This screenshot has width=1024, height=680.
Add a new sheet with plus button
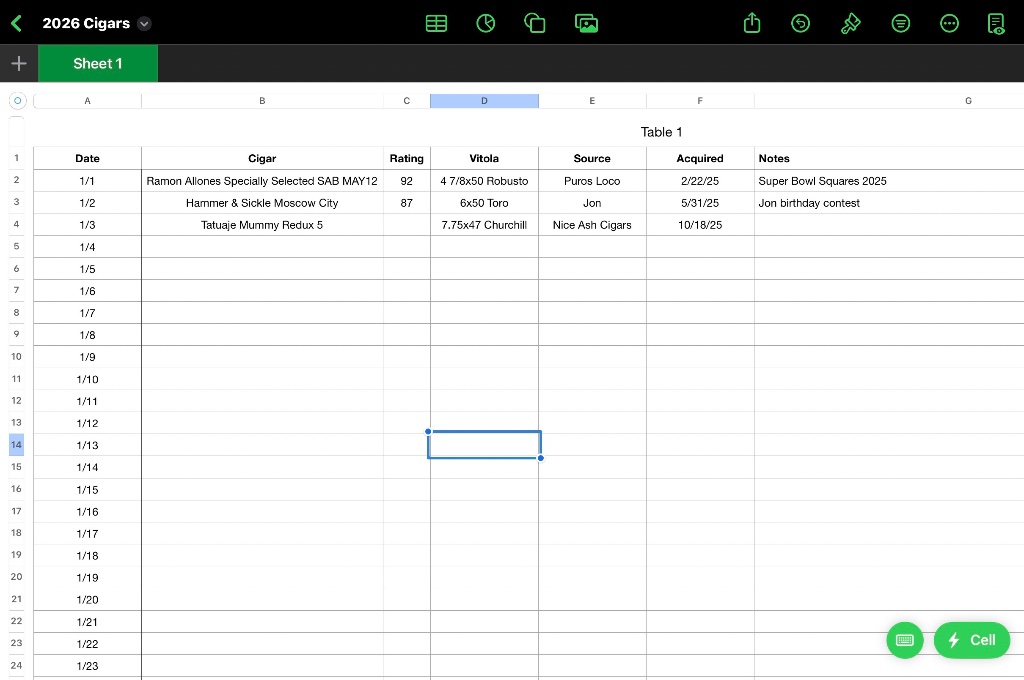(18, 63)
